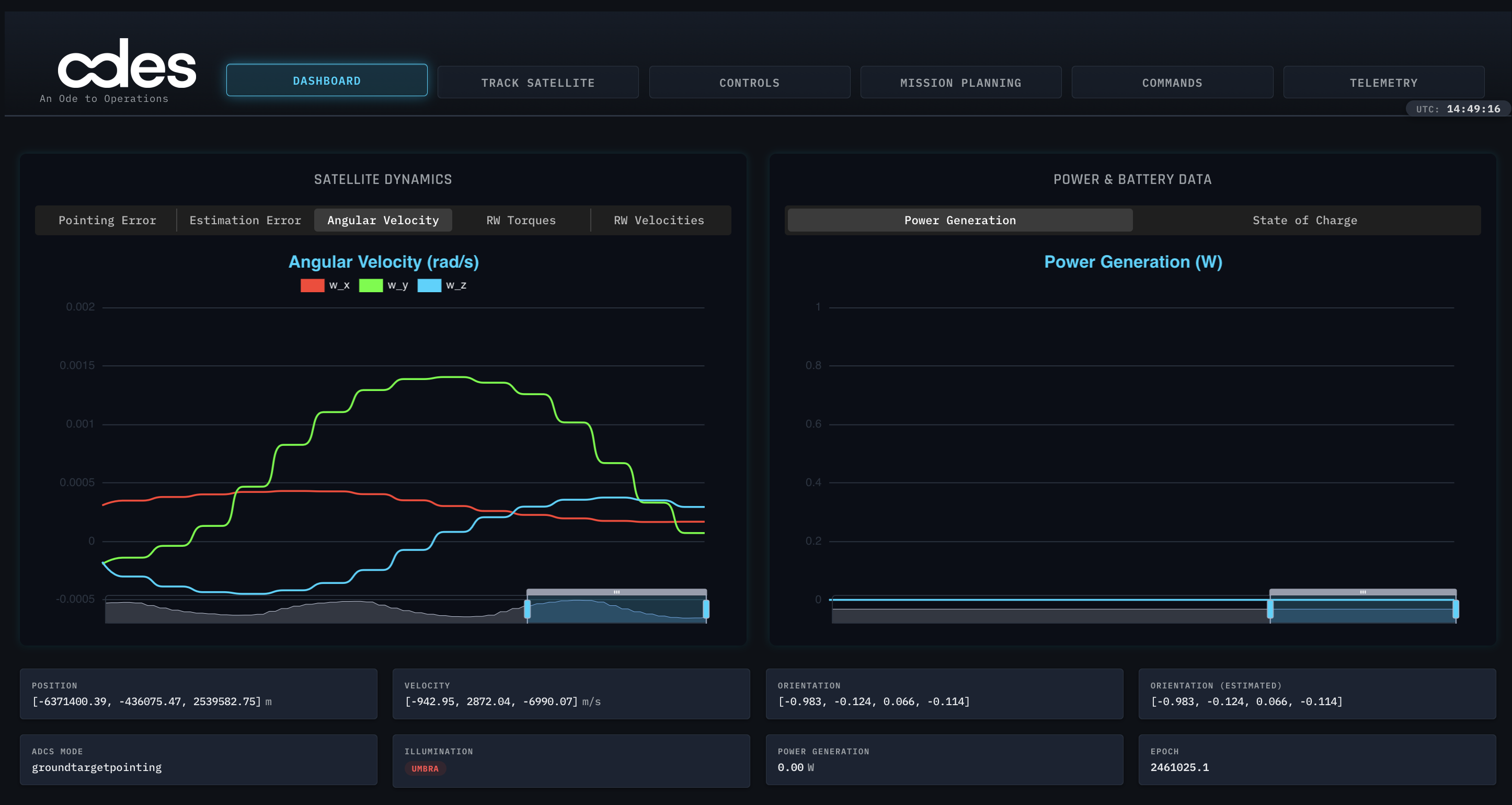View the RW Velocities tab
Image resolution: width=1512 pixels, height=805 pixels.
click(659, 220)
